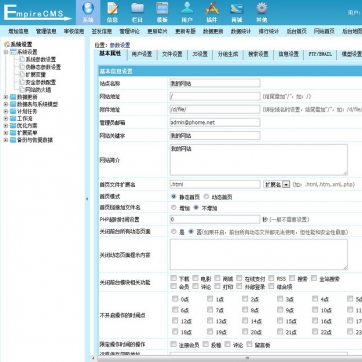The image size is (362, 362).
Task: Click page icon beside 扩展变量
Action: point(22,74)
